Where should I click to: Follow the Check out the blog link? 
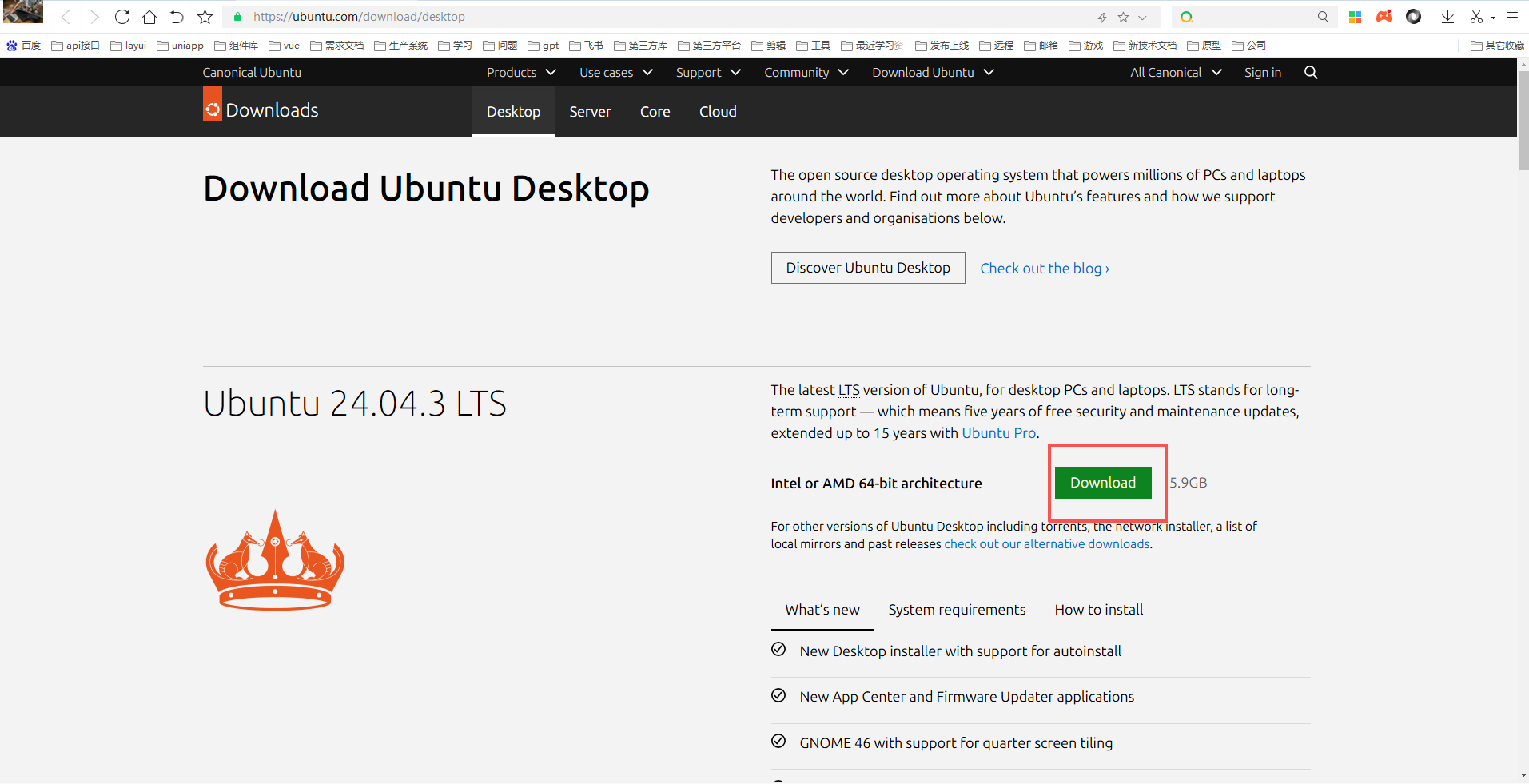(1045, 269)
